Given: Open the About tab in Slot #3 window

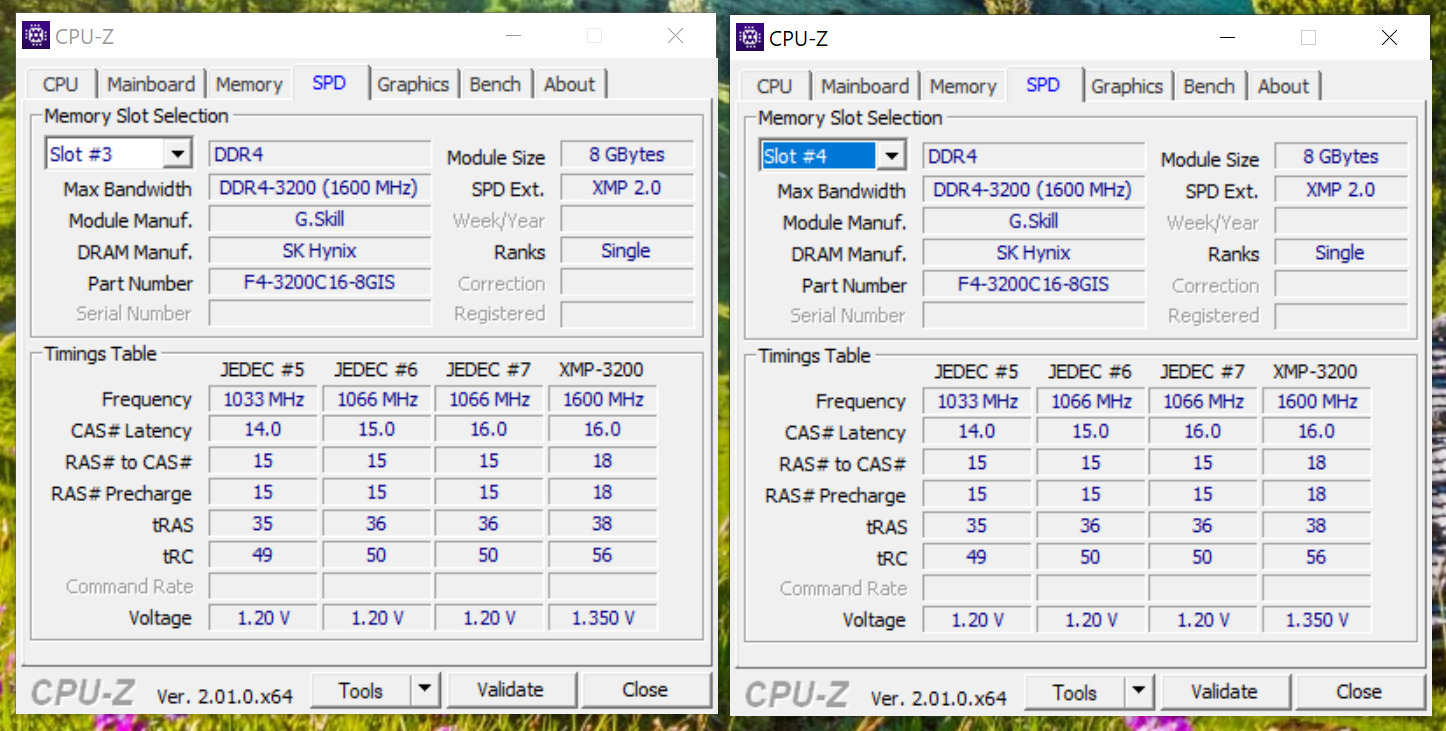Looking at the screenshot, I should tap(570, 85).
